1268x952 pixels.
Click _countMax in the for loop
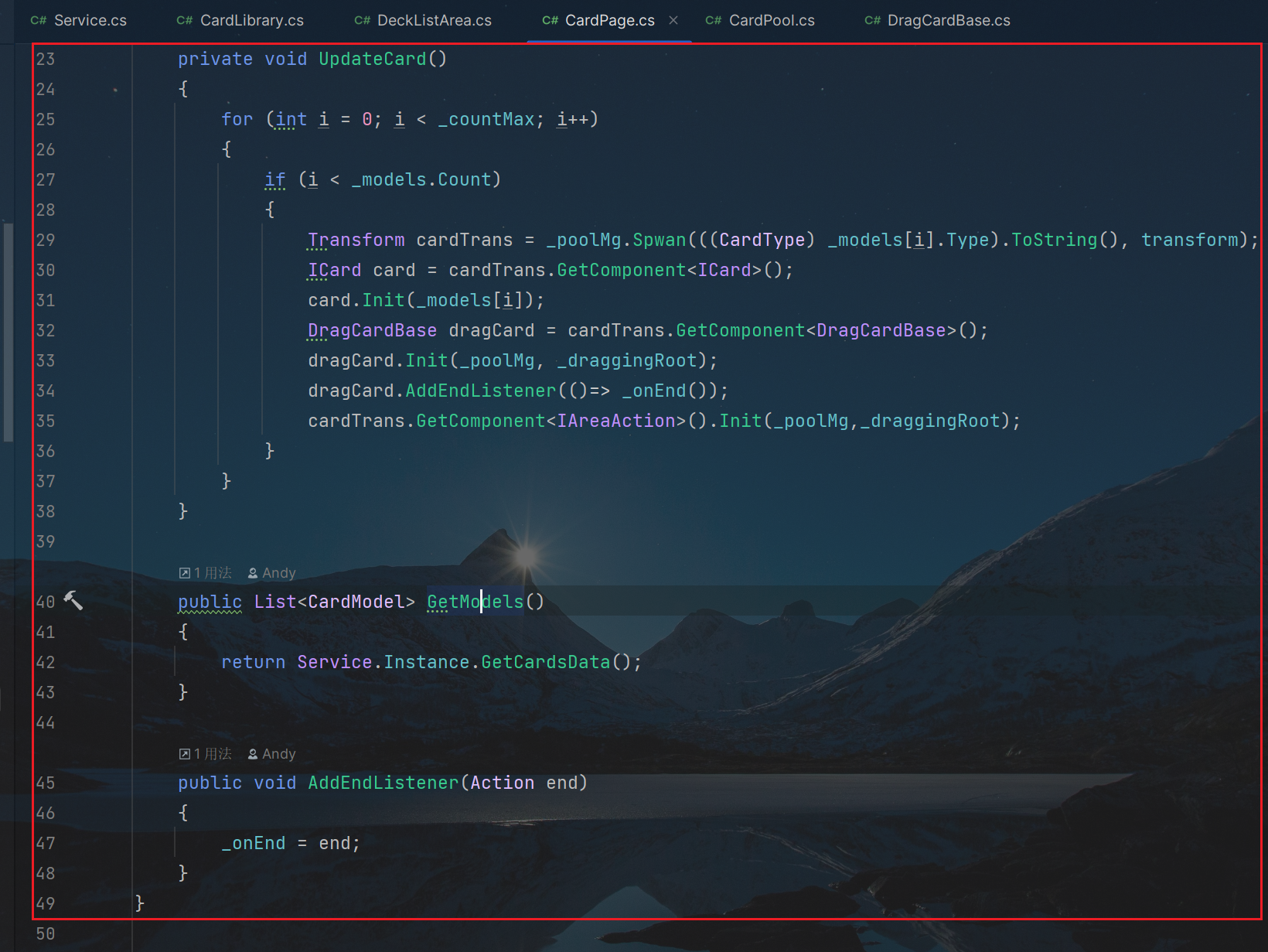pyautogui.click(x=486, y=119)
